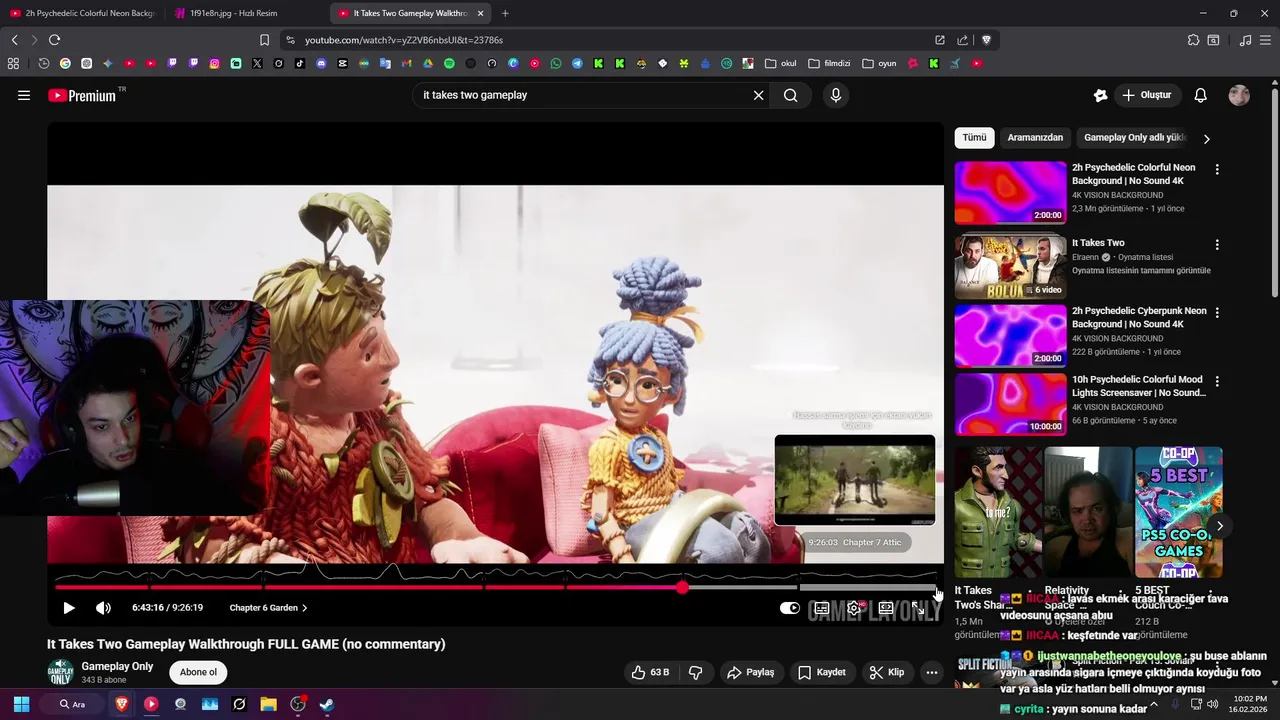Mute the video volume
The height and width of the screenshot is (720, 1280).
point(103,608)
